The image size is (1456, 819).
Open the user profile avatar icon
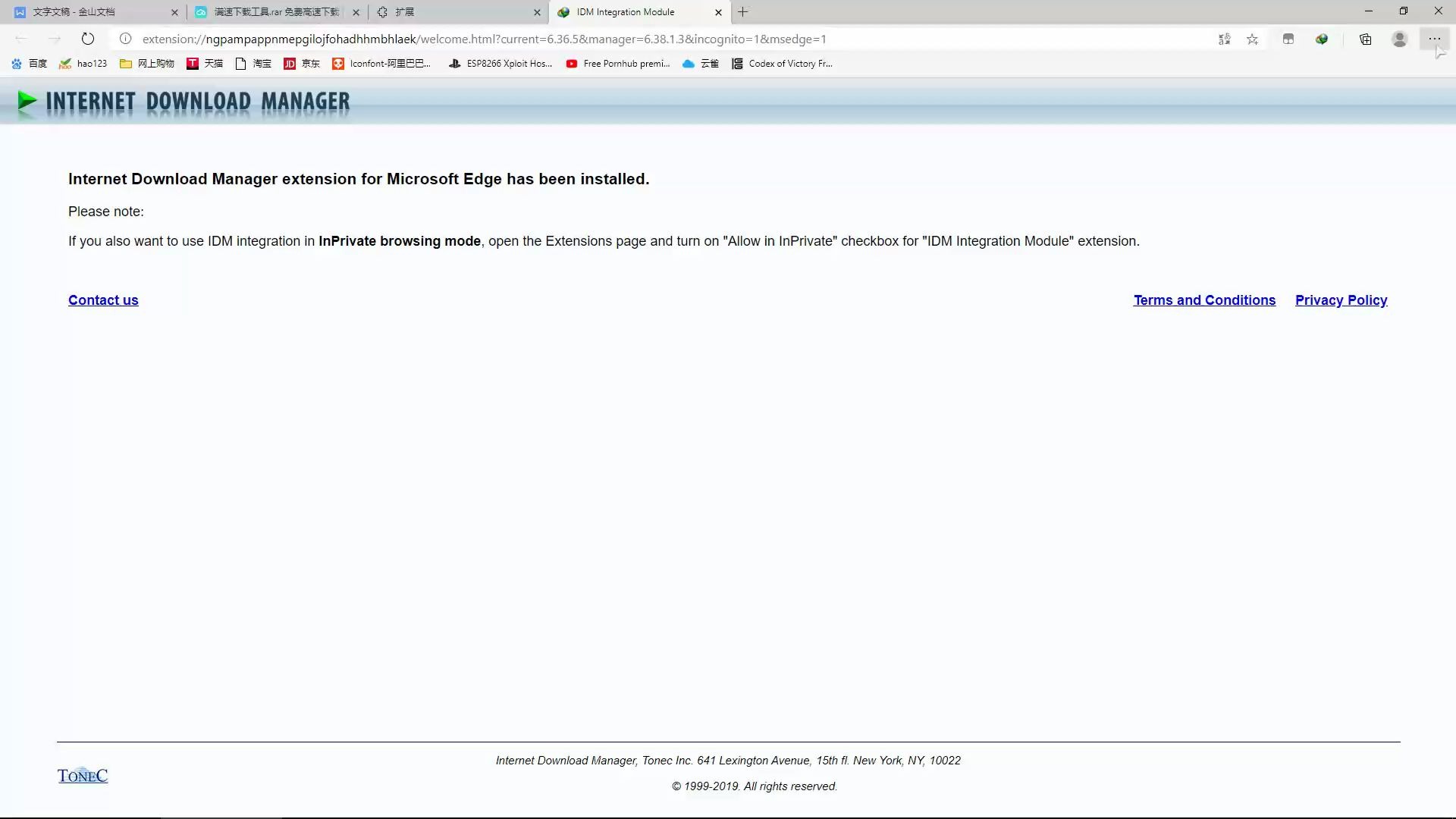pos(1400,39)
